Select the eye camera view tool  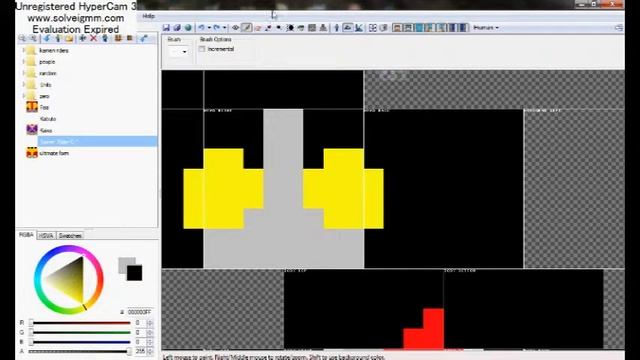(x=236, y=28)
